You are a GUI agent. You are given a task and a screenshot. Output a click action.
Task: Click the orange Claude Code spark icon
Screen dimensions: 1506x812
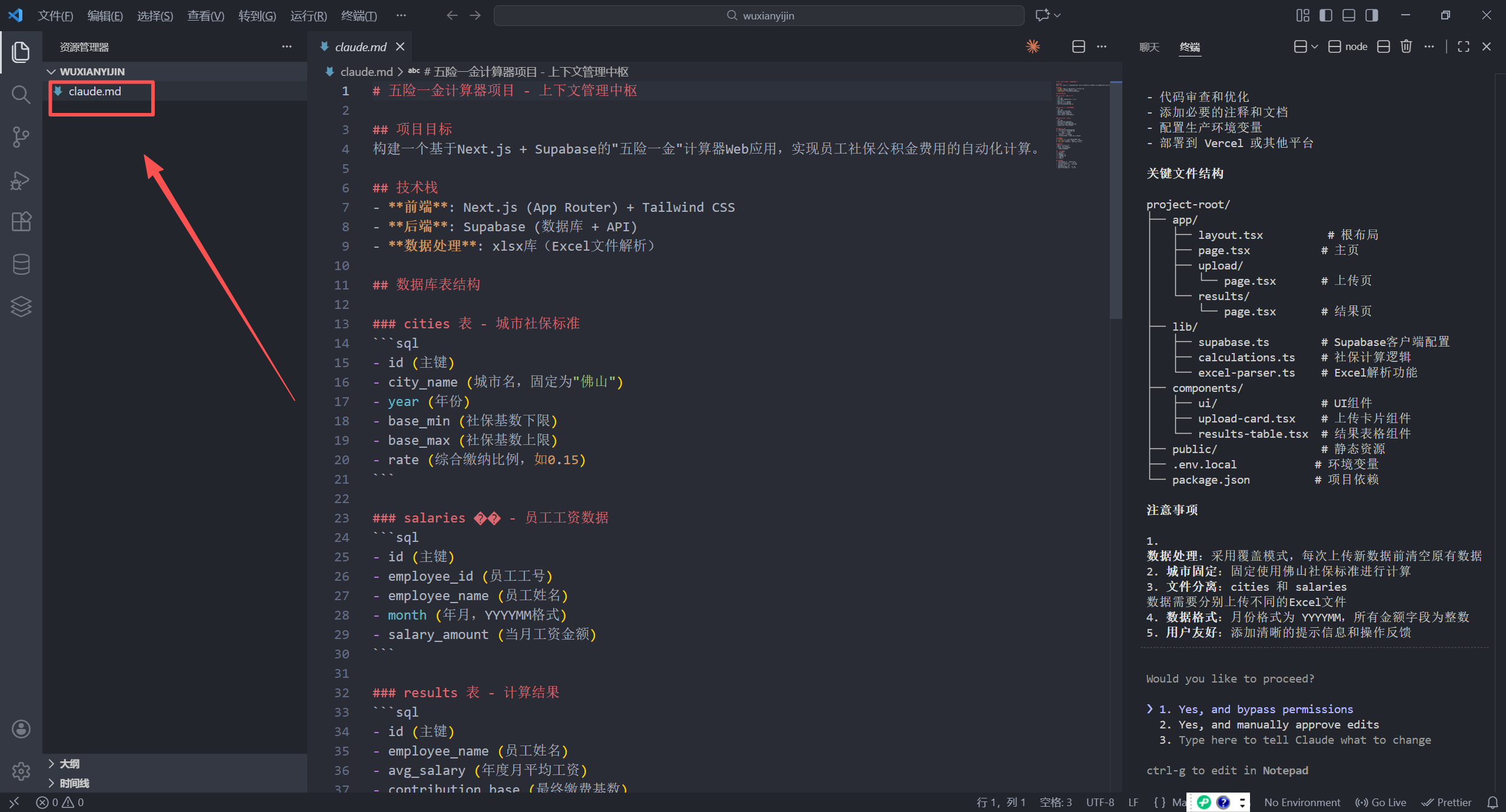click(1033, 46)
